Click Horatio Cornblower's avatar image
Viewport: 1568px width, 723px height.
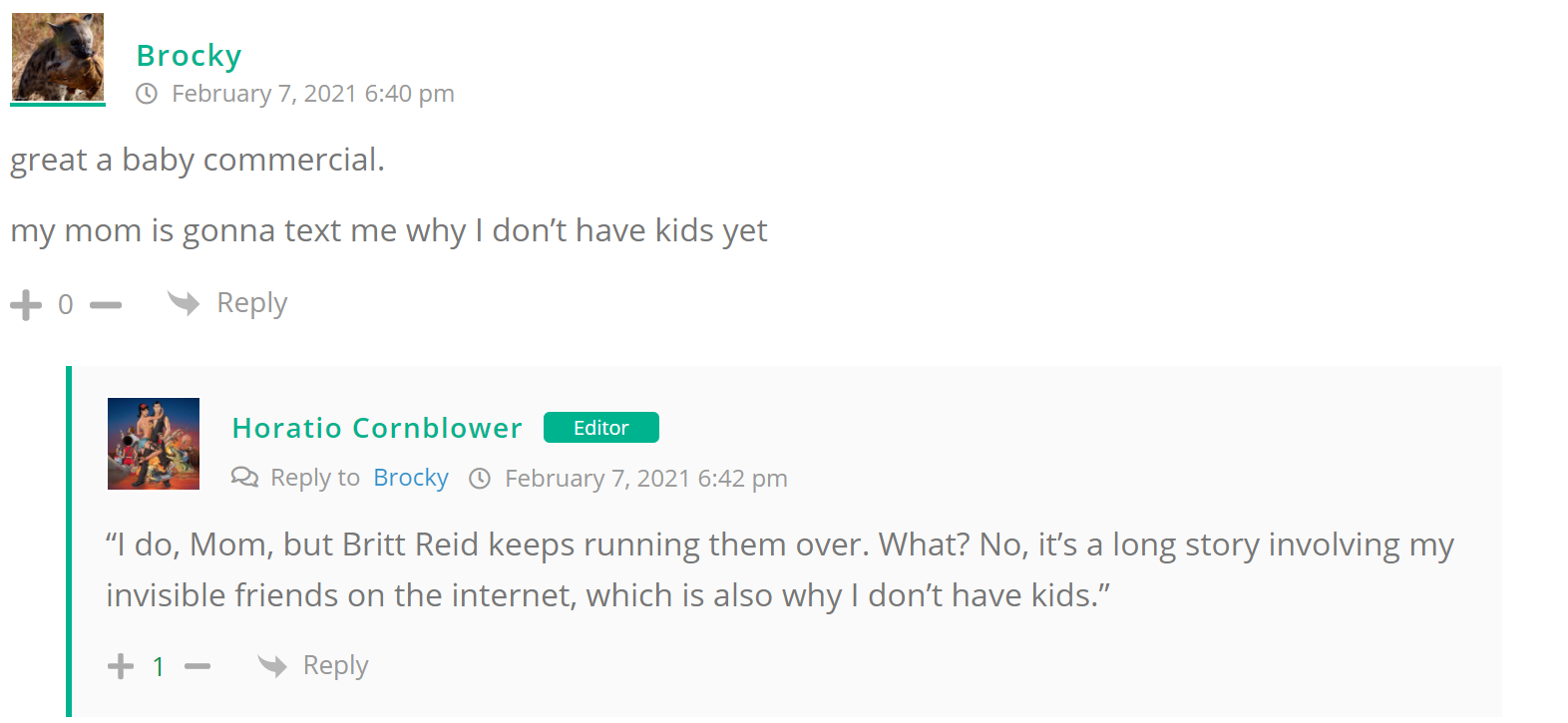click(154, 444)
